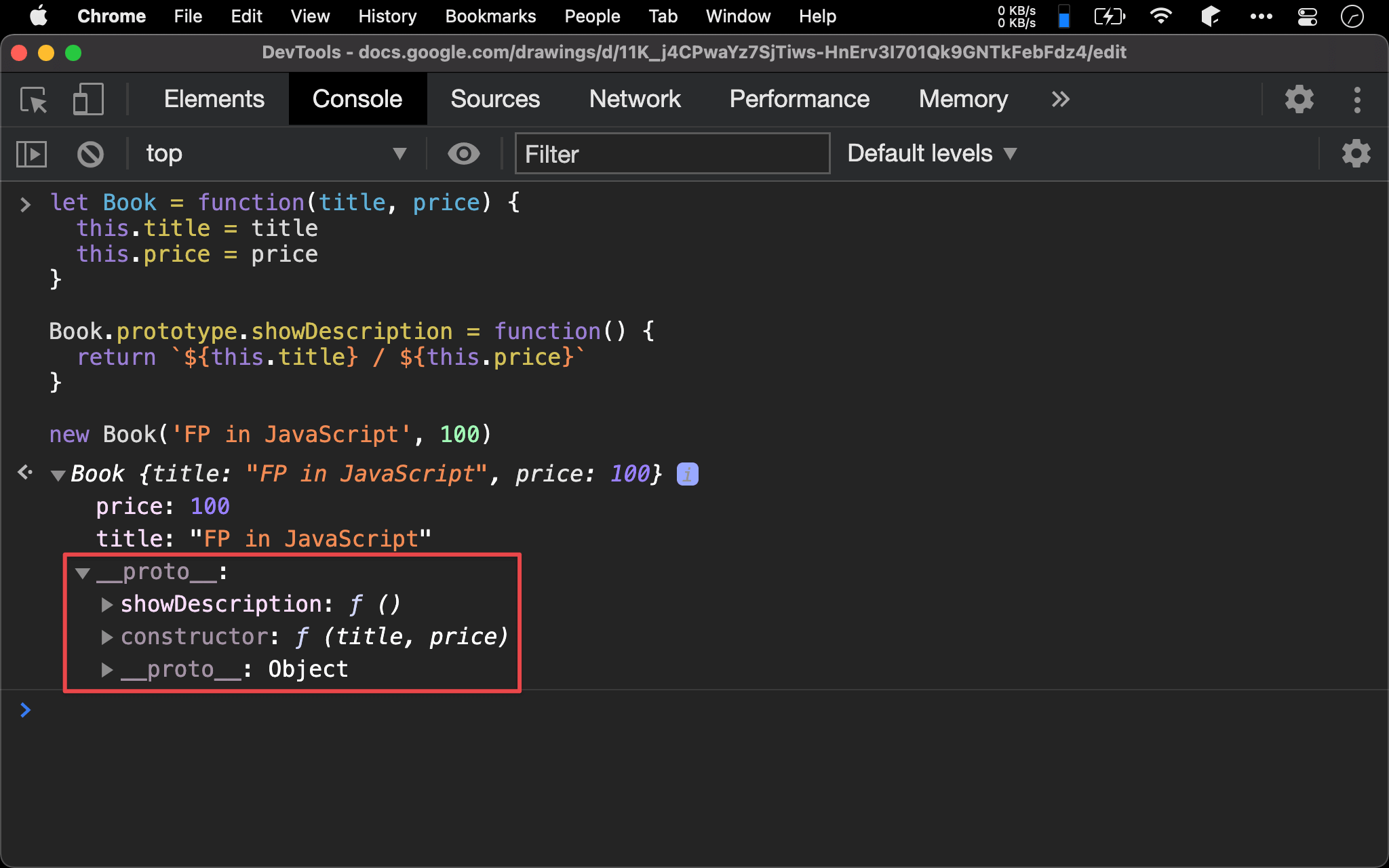Show more tabs with double chevron
The width and height of the screenshot is (1389, 868).
coord(1060,100)
